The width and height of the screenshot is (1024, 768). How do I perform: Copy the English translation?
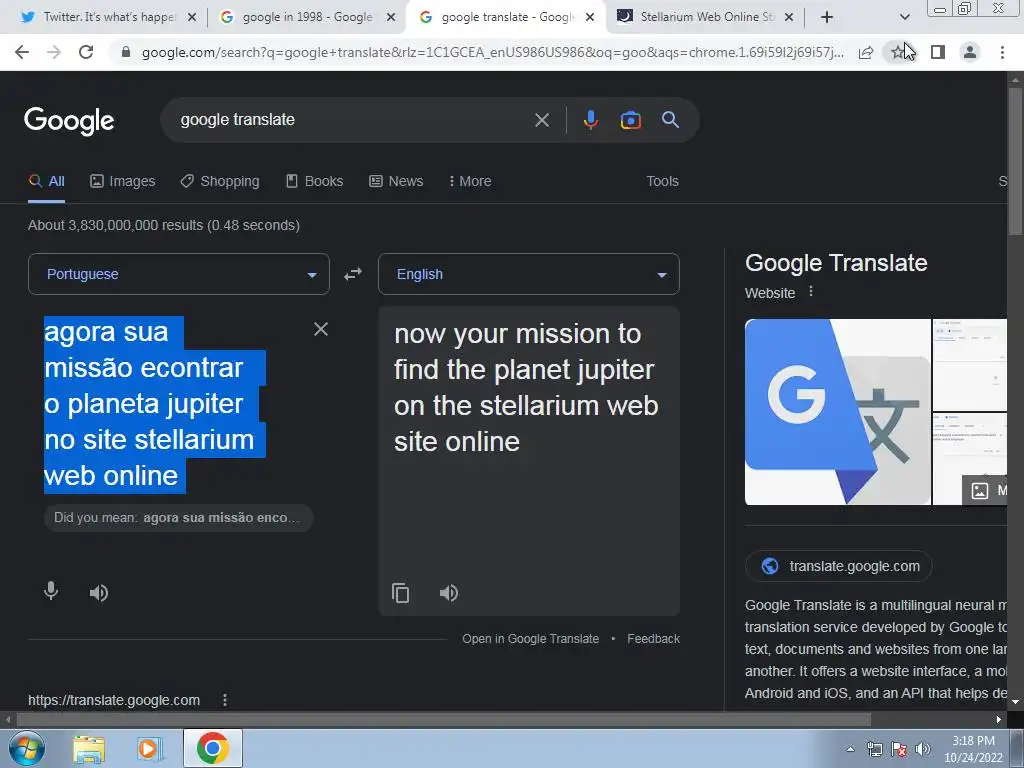coord(400,593)
